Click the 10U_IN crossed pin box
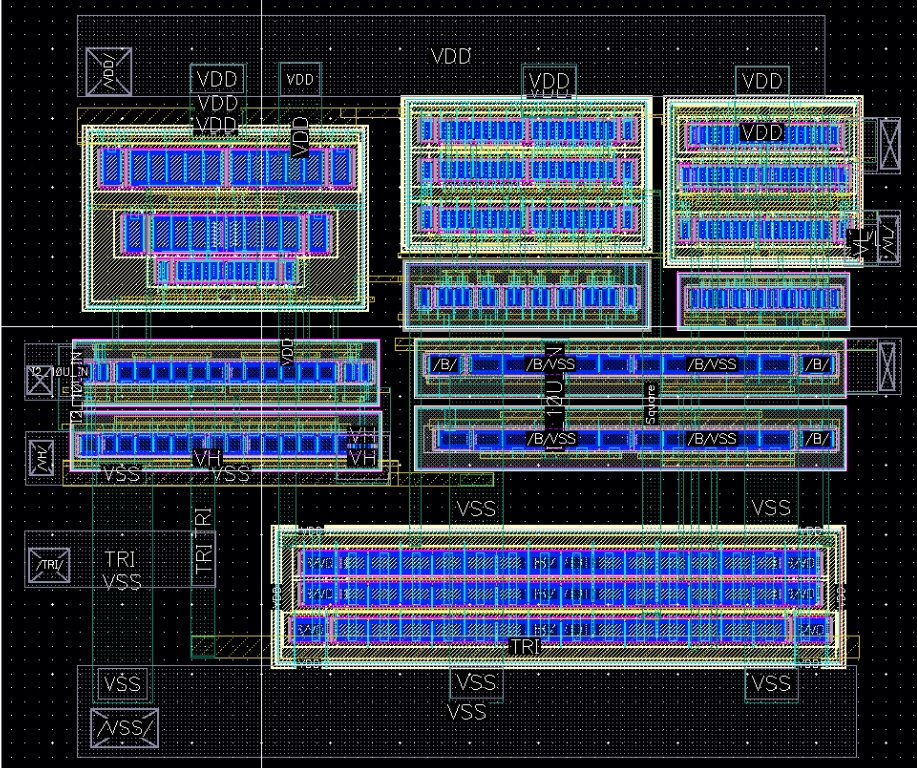Screen dimensions: 917x768 tap(38, 375)
